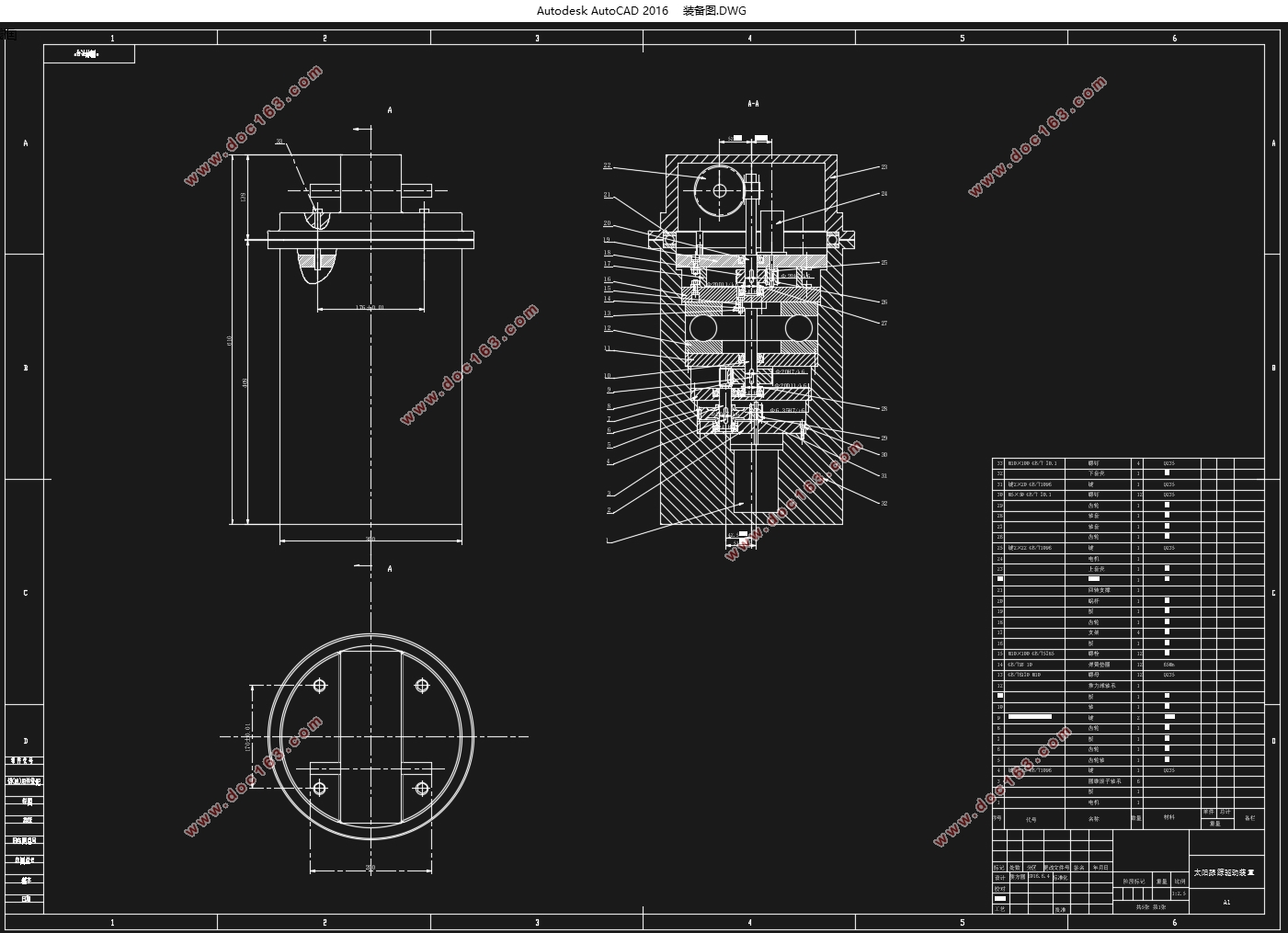Pick callout number 22 in section A-A

point(607,166)
